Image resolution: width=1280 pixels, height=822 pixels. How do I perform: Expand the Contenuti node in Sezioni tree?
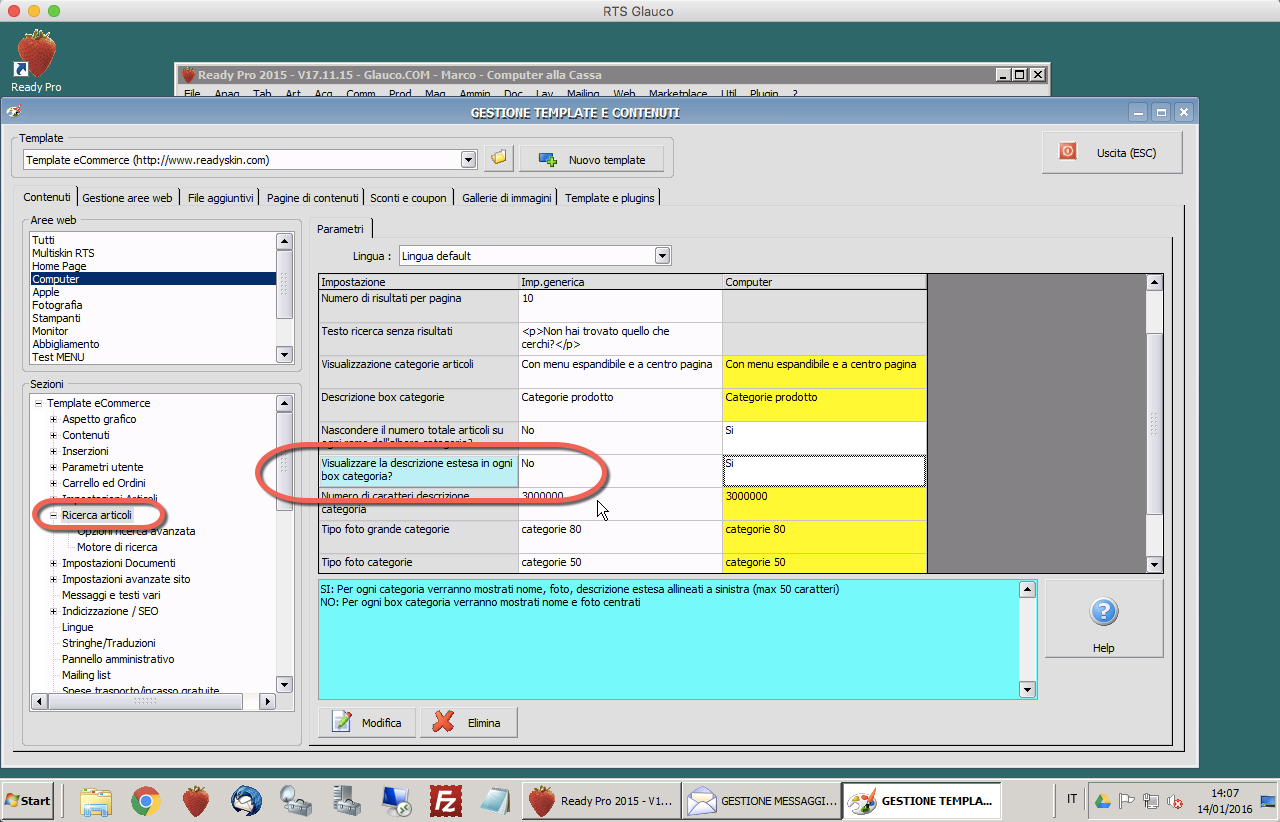(54, 435)
